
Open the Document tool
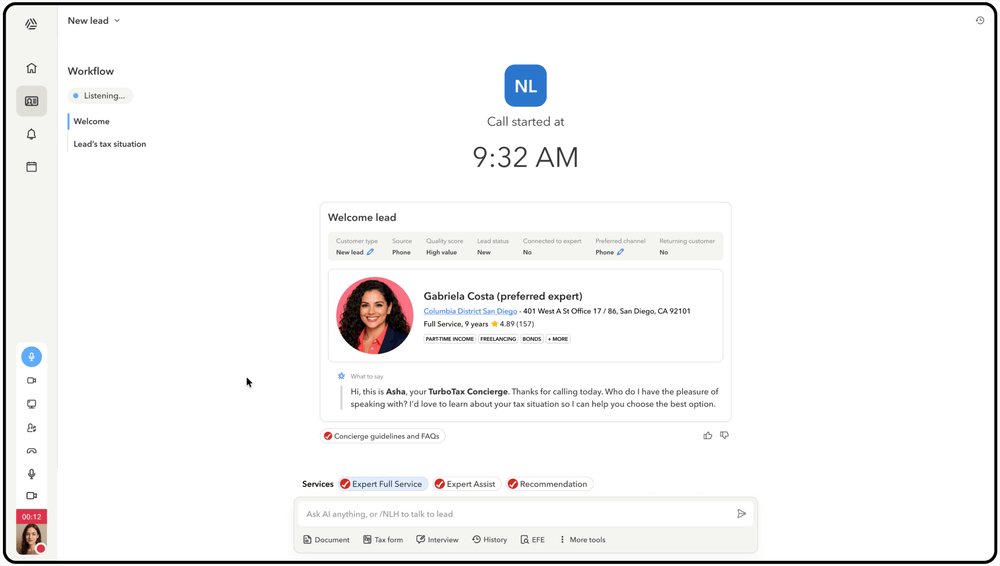tap(327, 540)
